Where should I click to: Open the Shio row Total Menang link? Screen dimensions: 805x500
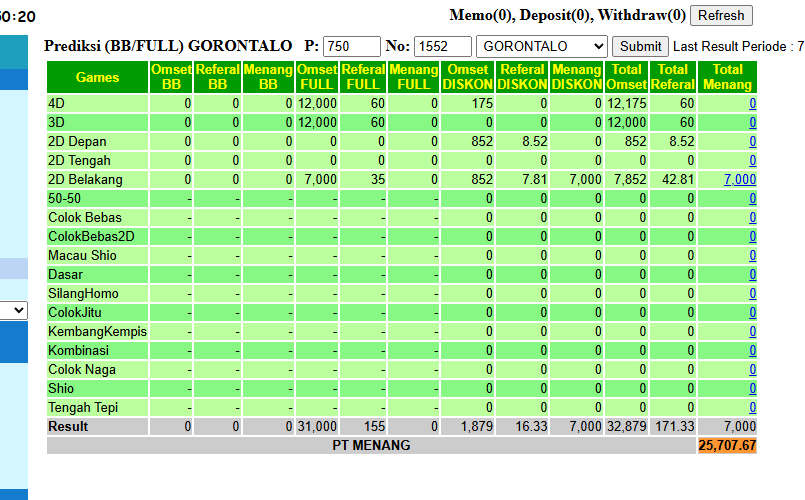pyautogui.click(x=753, y=388)
